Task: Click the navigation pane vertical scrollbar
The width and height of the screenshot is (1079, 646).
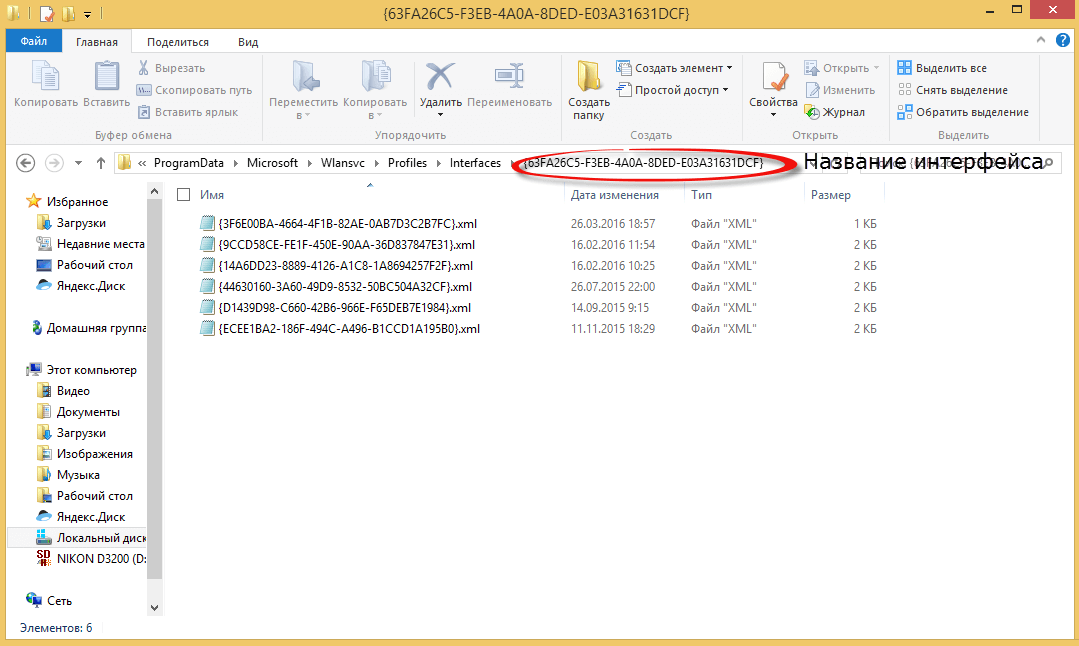Action: 155,400
